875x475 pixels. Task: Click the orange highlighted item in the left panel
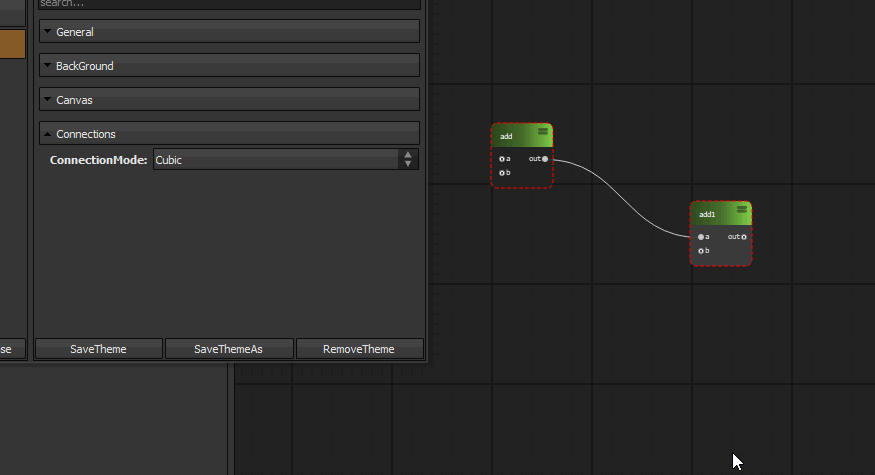(12, 44)
